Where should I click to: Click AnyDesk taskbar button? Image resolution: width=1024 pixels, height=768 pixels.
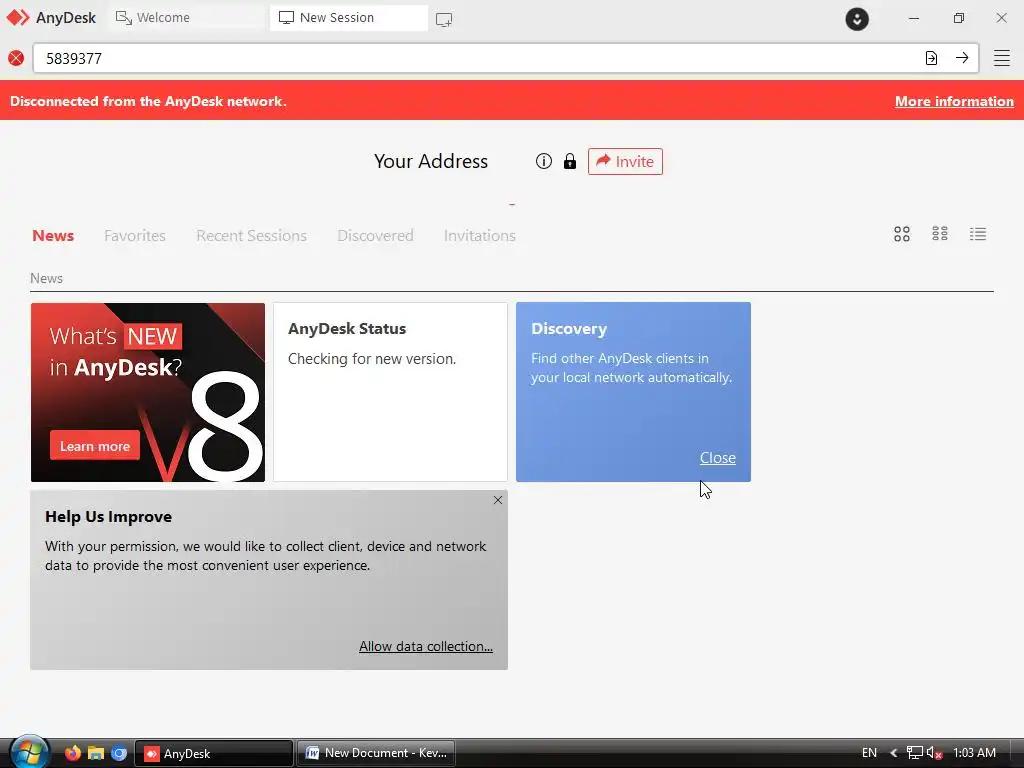(x=214, y=753)
